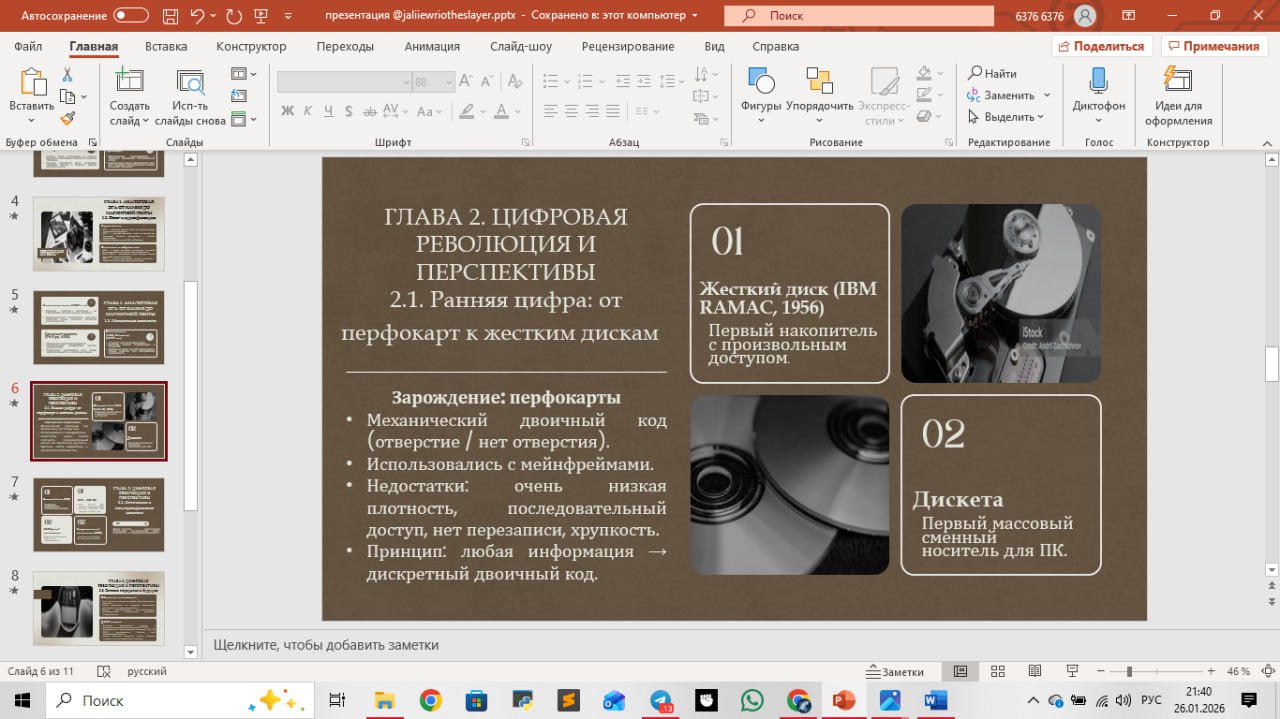Open the Создать слайд dropdown arrow
Screen dimensions: 1280x719
tap(145, 121)
